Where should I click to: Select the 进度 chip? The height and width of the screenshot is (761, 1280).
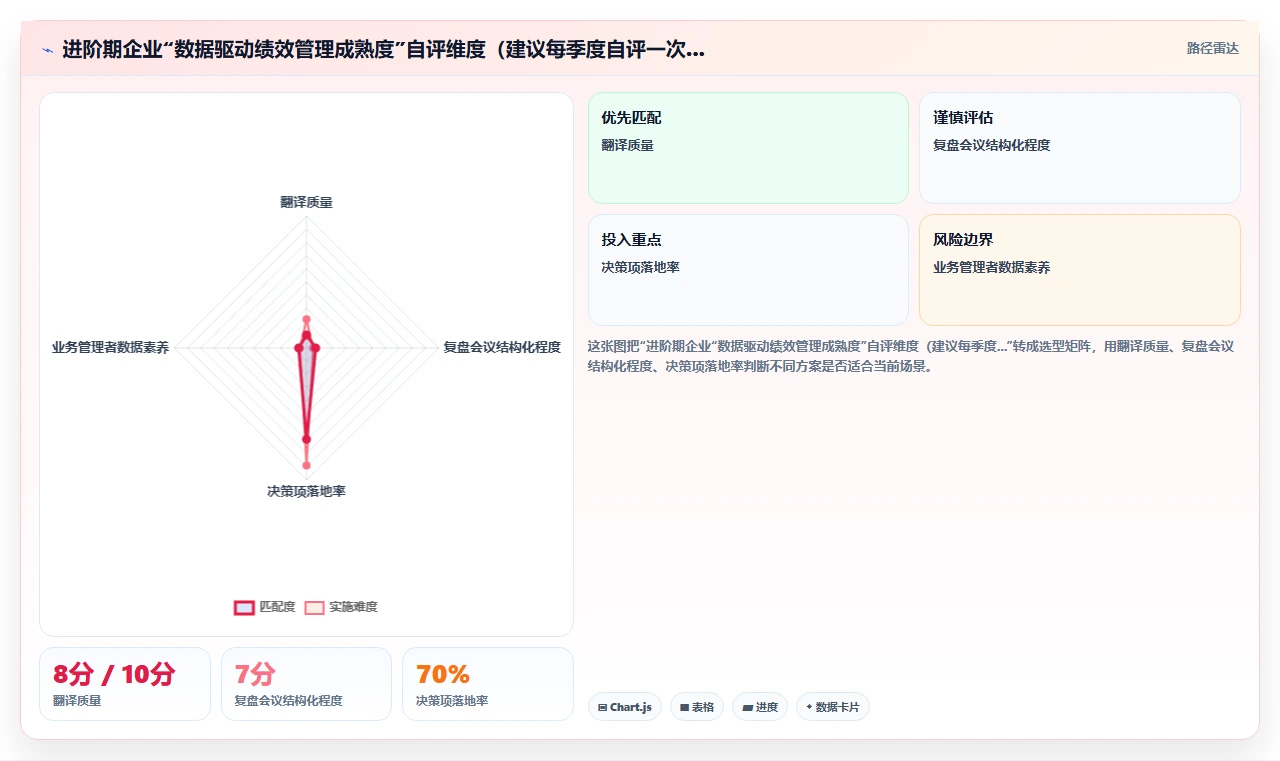(760, 707)
